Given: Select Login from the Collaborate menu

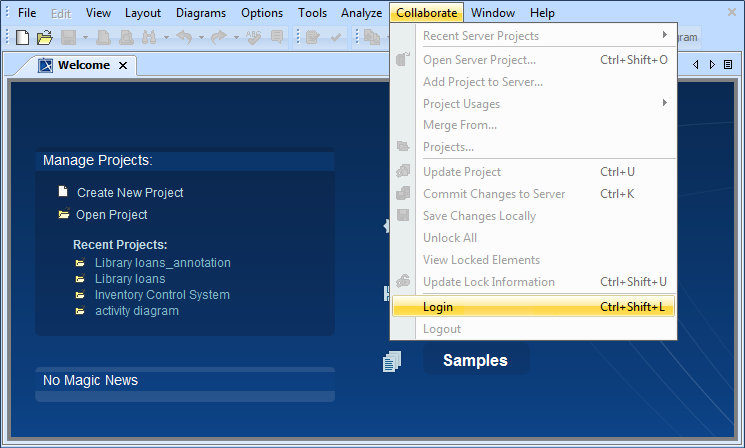Looking at the screenshot, I should (x=438, y=307).
